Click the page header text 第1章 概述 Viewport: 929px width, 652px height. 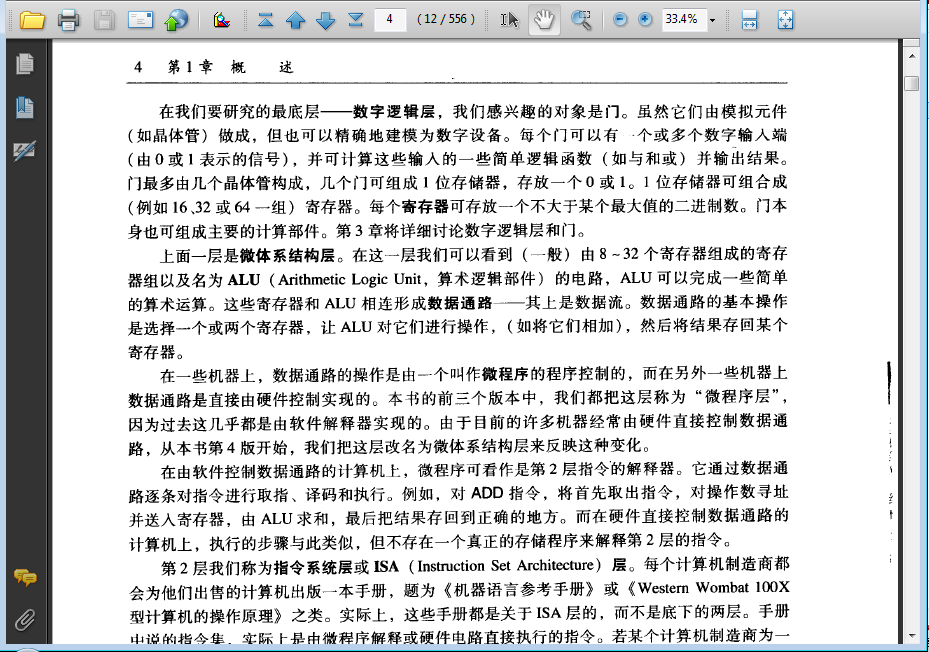tap(230, 67)
